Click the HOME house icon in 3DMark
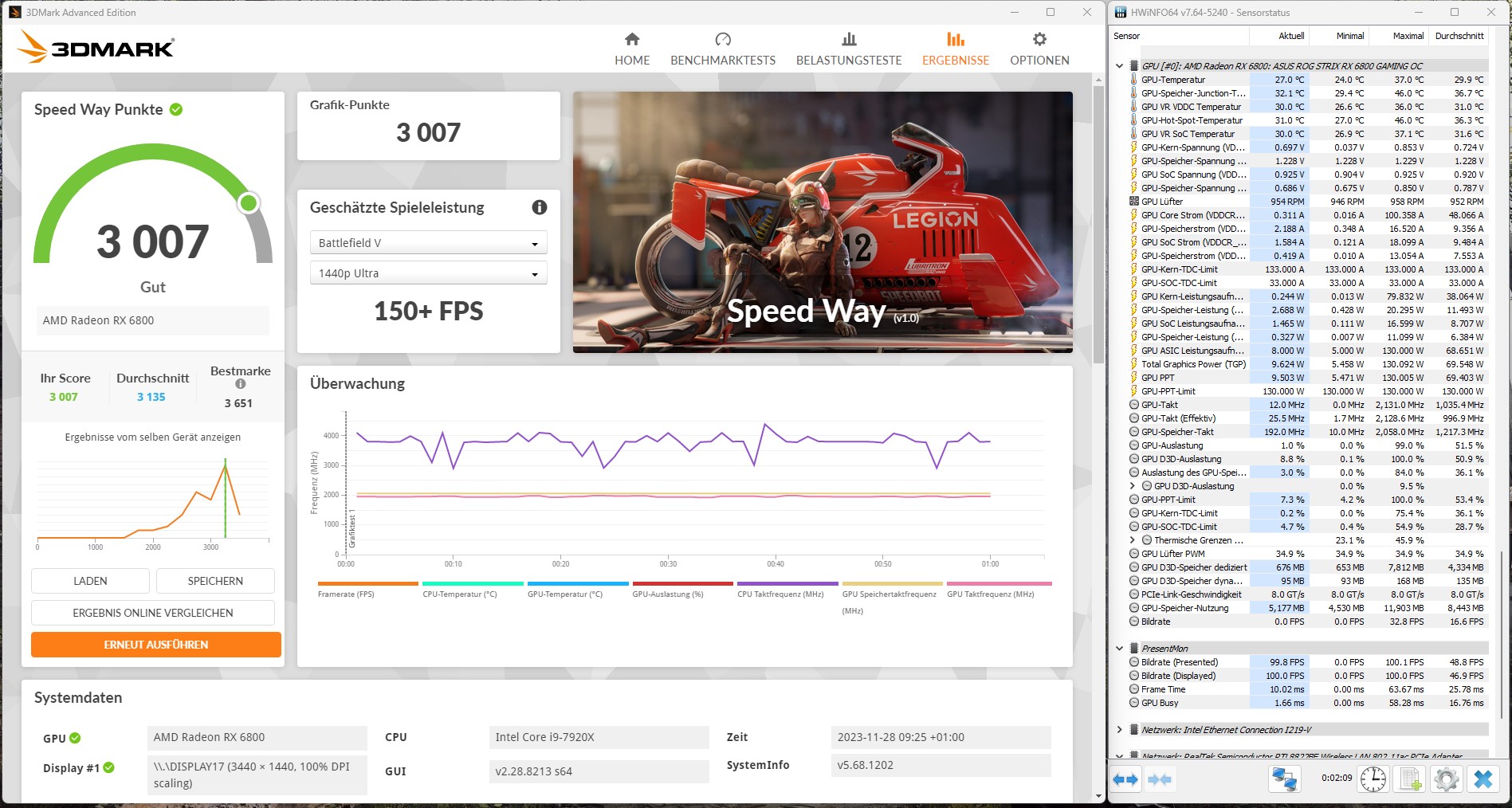The image size is (1512, 808). (x=632, y=39)
